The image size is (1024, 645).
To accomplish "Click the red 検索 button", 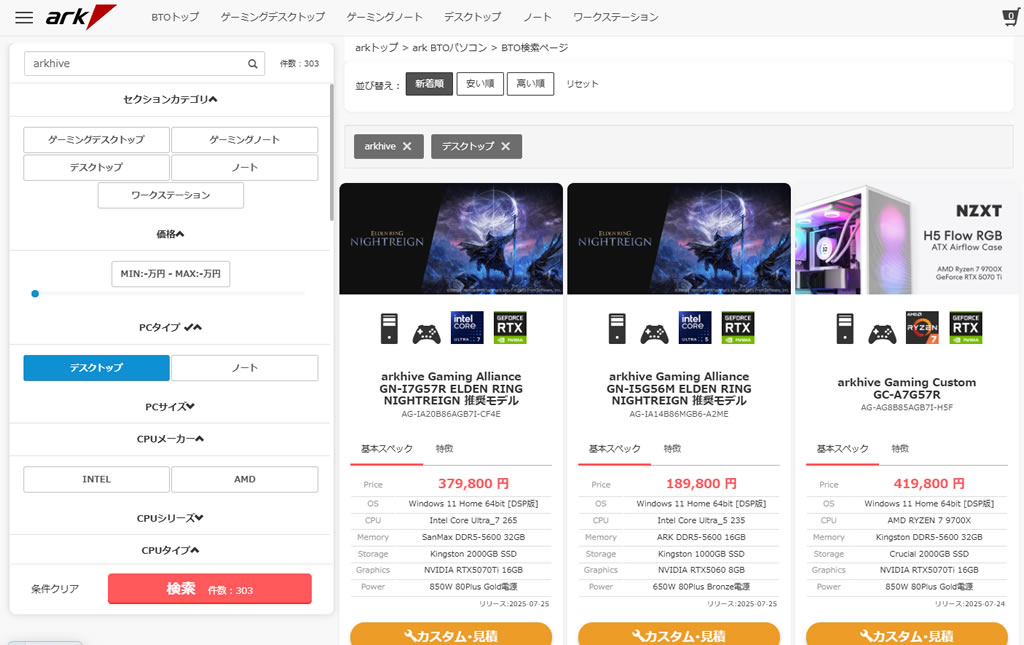I will (x=210, y=589).
